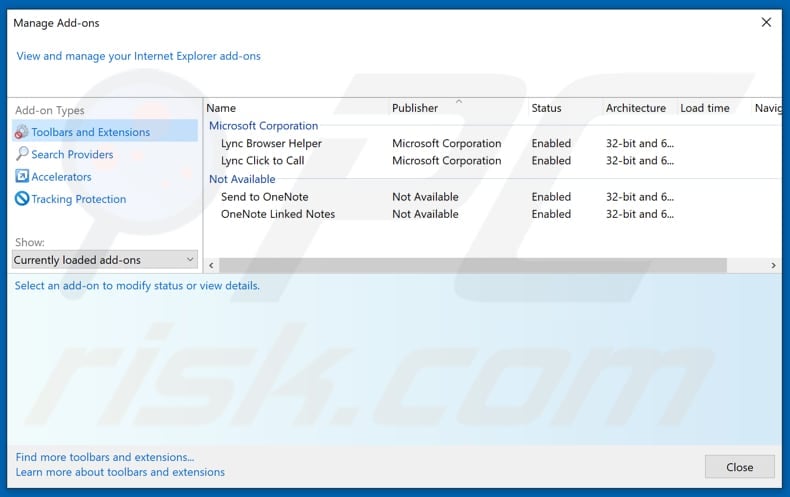Click Enabled status of OneNote Linked Notes
Screen dimensions: 790x497
click(551, 214)
